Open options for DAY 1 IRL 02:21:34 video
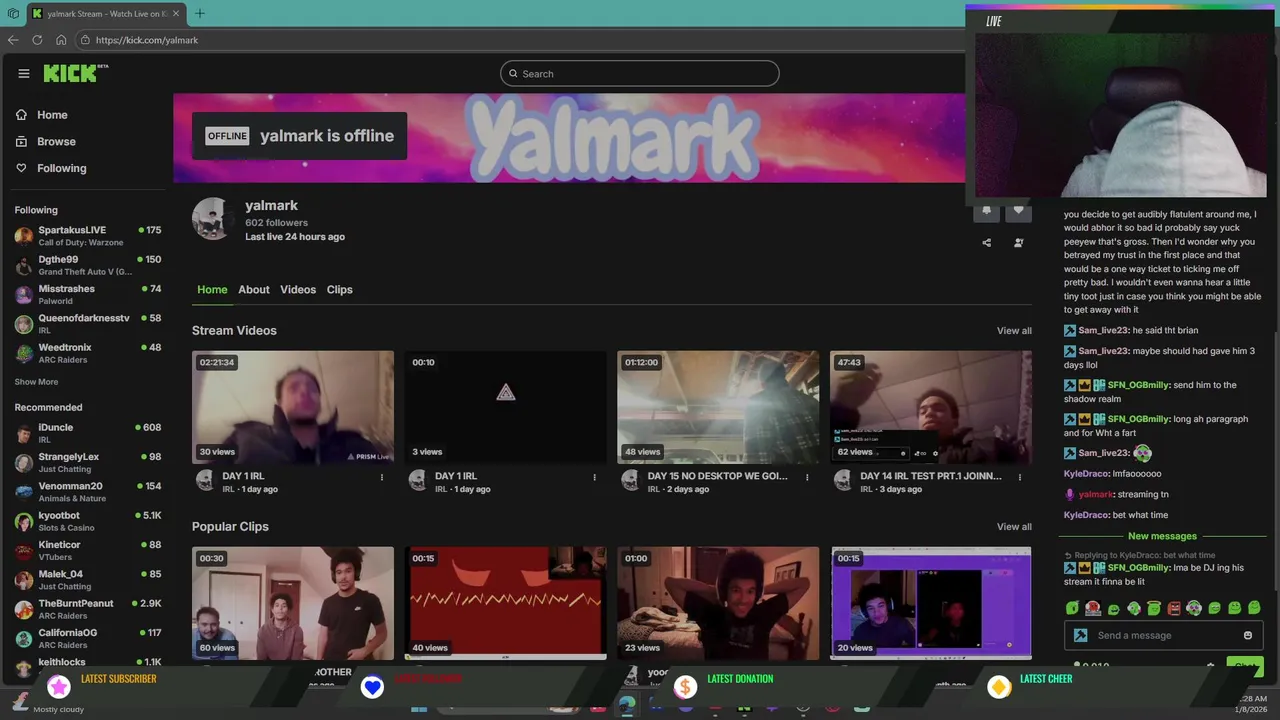1280x720 pixels. [381, 477]
